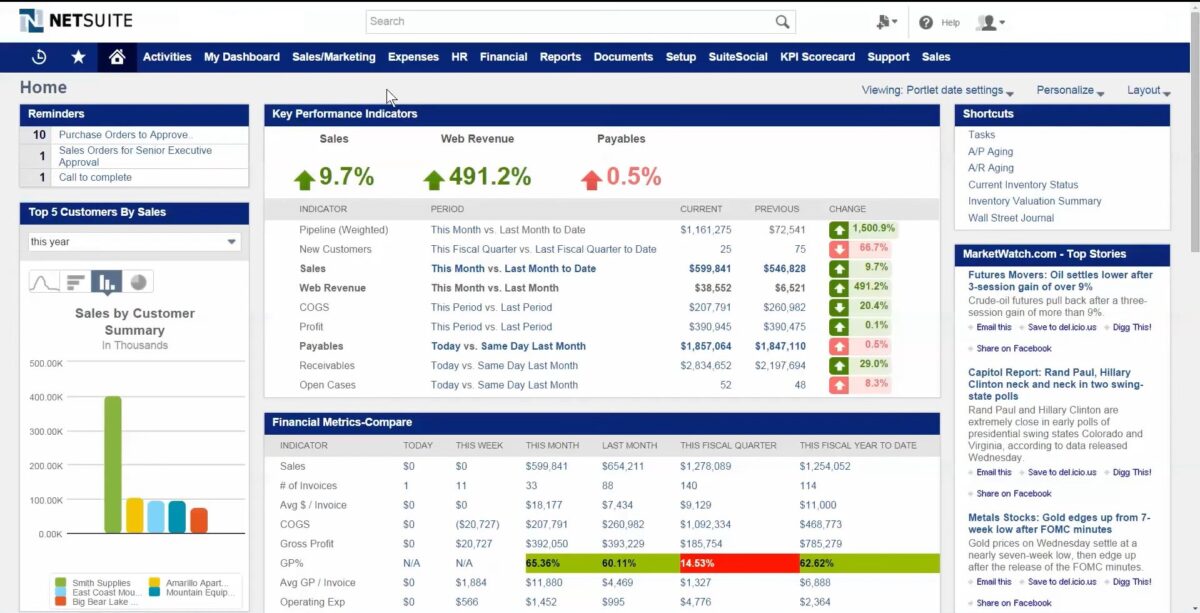Open the Personalize dropdown

[x=1068, y=90]
